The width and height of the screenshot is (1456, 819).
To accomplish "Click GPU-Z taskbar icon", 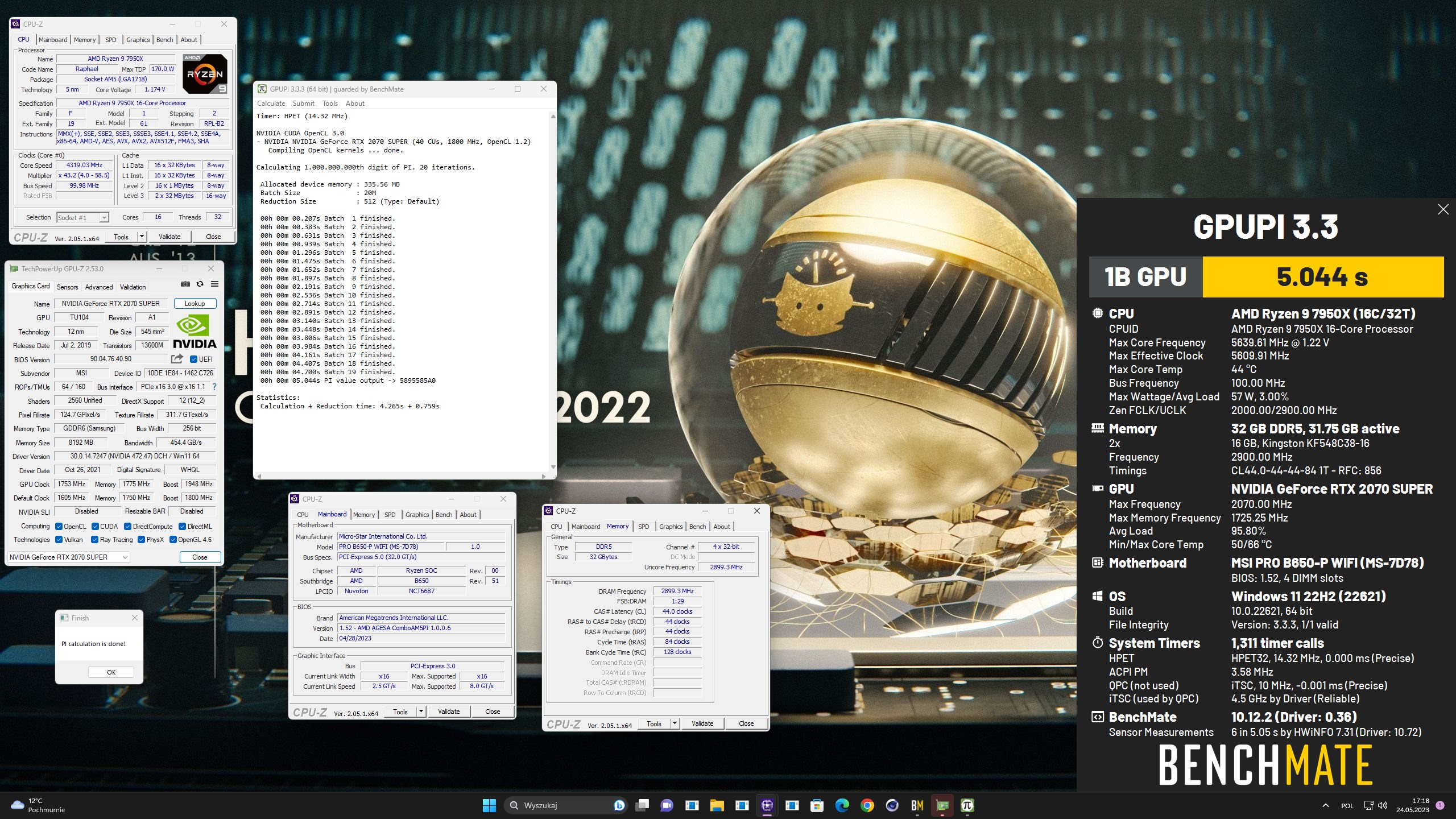I will [942, 805].
